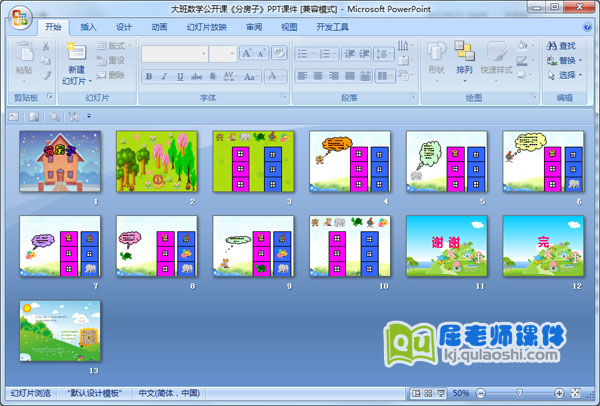Viewport: 600px width, 406px height.
Task: Select slide 13 thumbnail
Action: [x=60, y=331]
